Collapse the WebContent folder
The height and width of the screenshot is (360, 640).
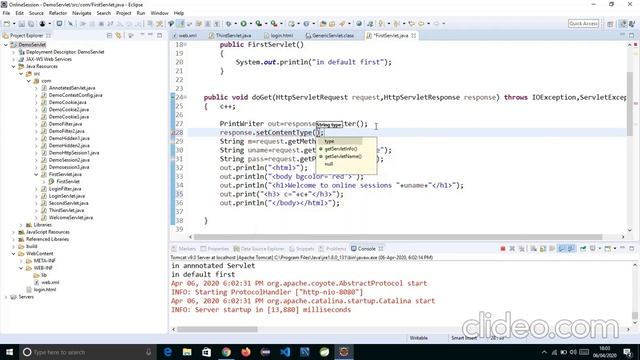tap(13, 253)
